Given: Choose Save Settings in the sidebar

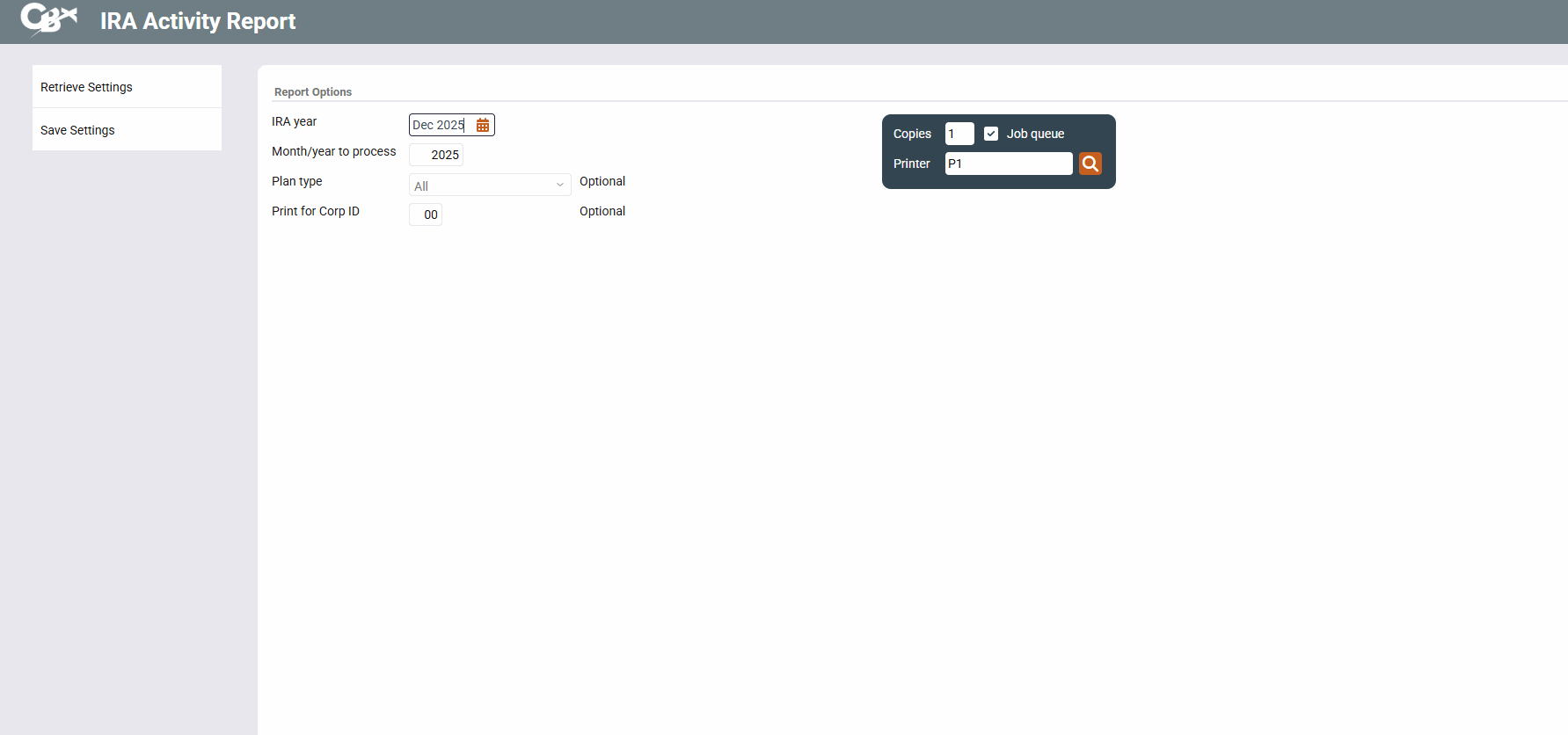Looking at the screenshot, I should (77, 130).
